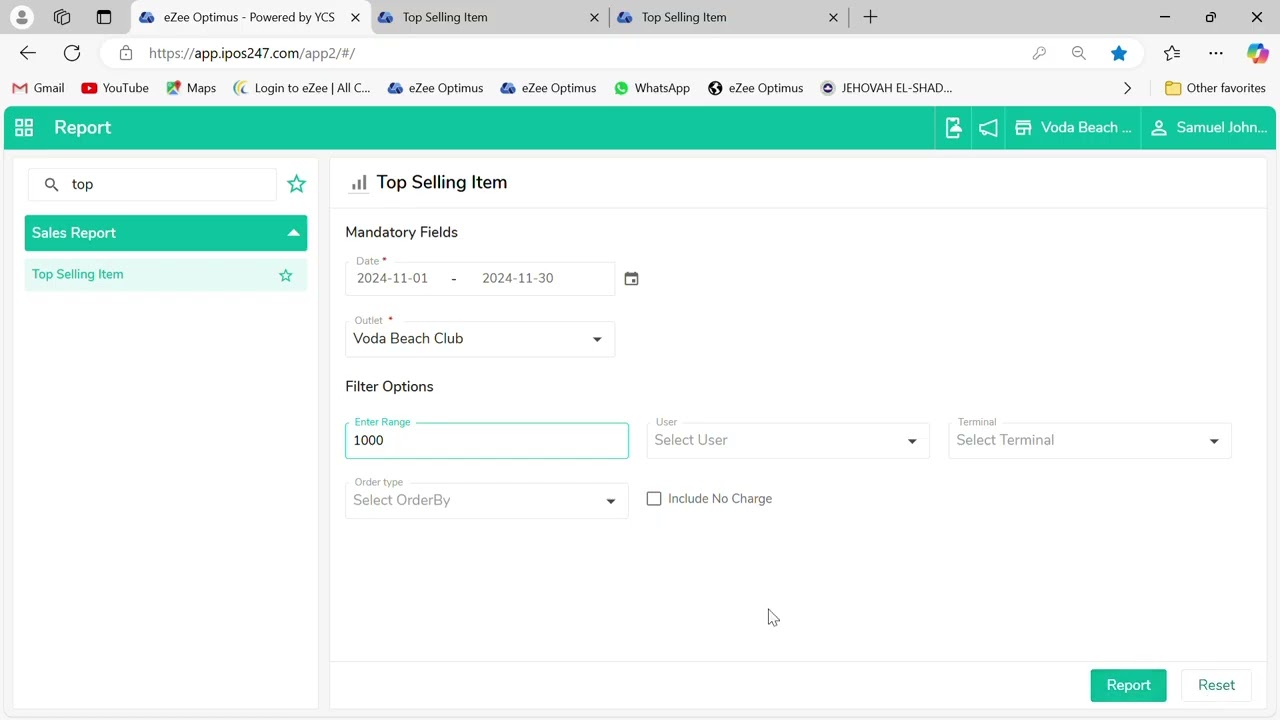Open Gmail bookmark
Screen dimensions: 1280x720
tap(38, 88)
